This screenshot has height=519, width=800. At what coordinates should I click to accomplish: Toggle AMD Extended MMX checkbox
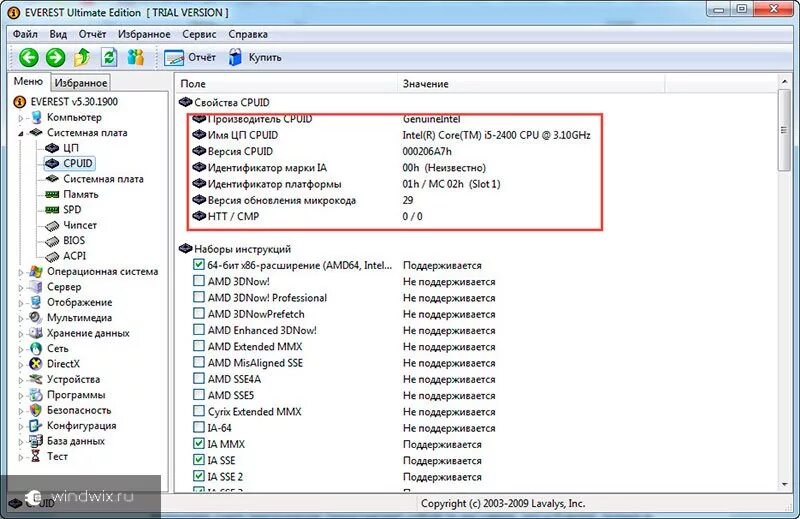(x=199, y=347)
